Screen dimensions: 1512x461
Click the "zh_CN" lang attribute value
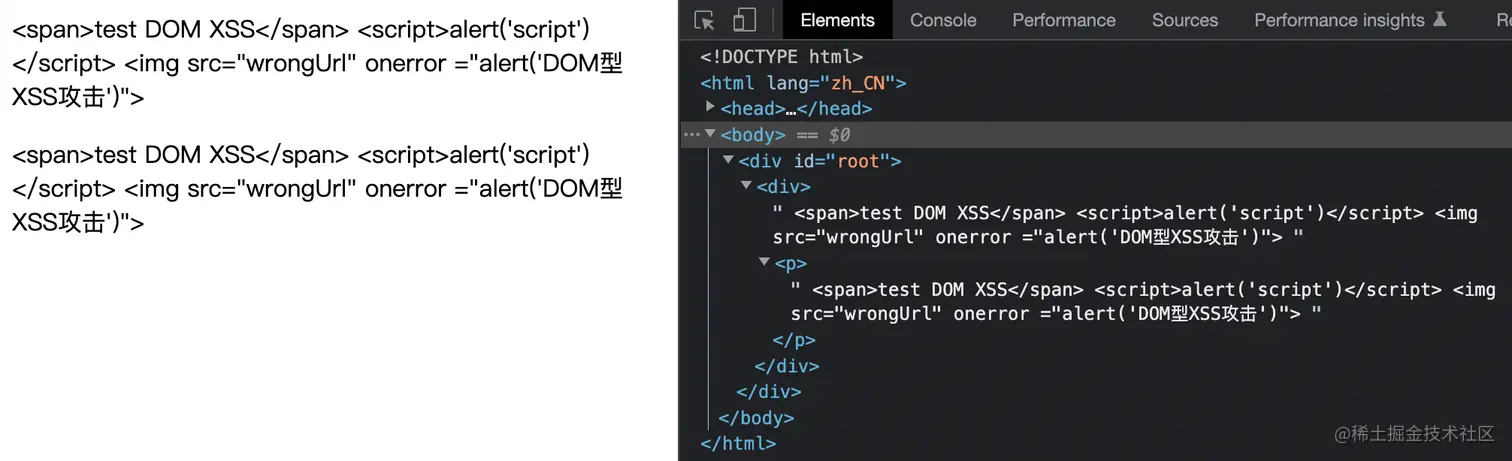(x=859, y=83)
